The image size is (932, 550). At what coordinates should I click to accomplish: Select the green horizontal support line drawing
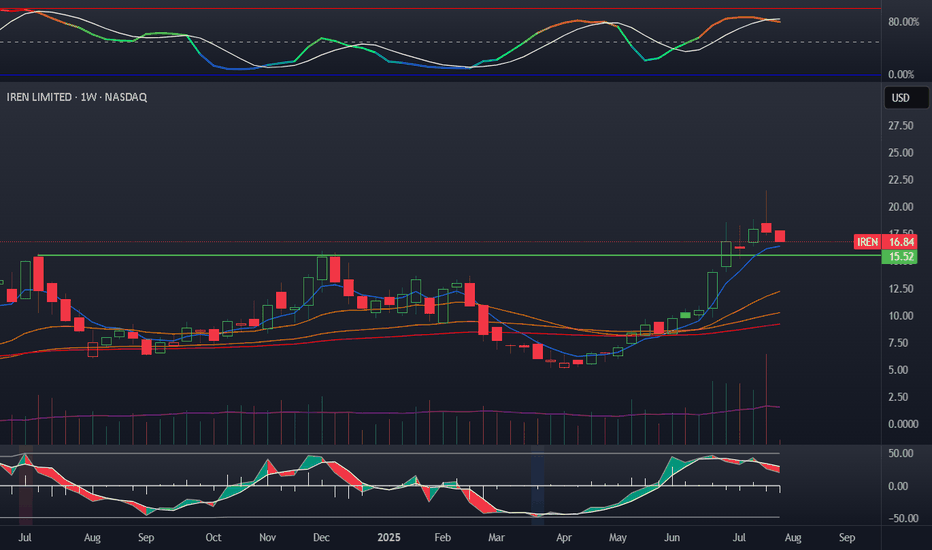coord(458,256)
